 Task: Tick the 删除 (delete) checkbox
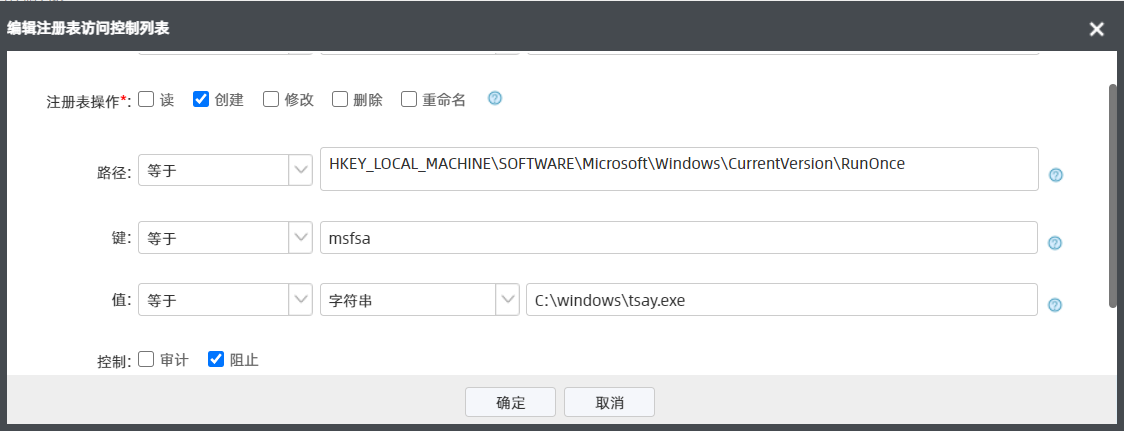click(x=340, y=99)
